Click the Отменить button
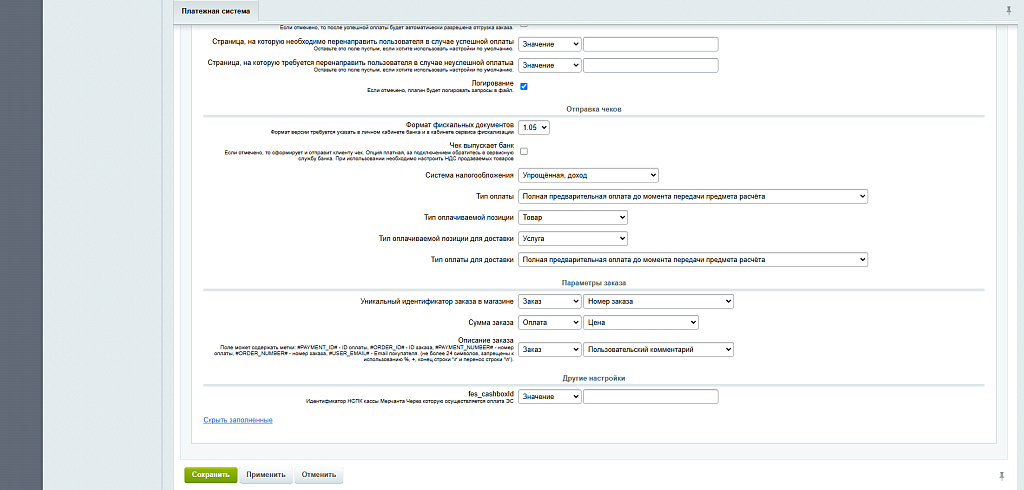 click(318, 475)
